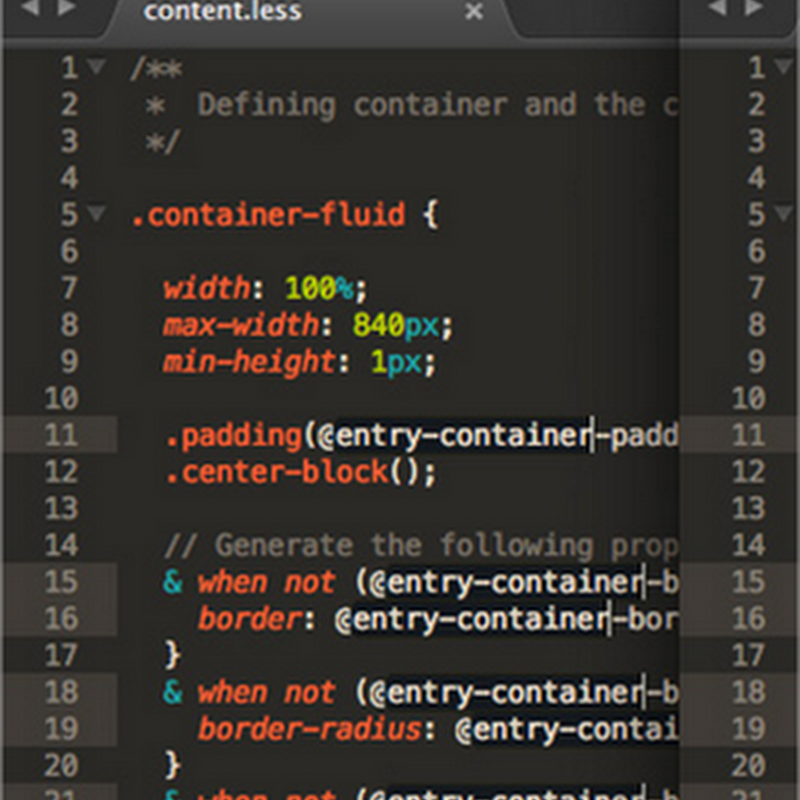Collapse line 5 fold arrow in right pane
Viewport: 800px width, 800px height.
(785, 214)
